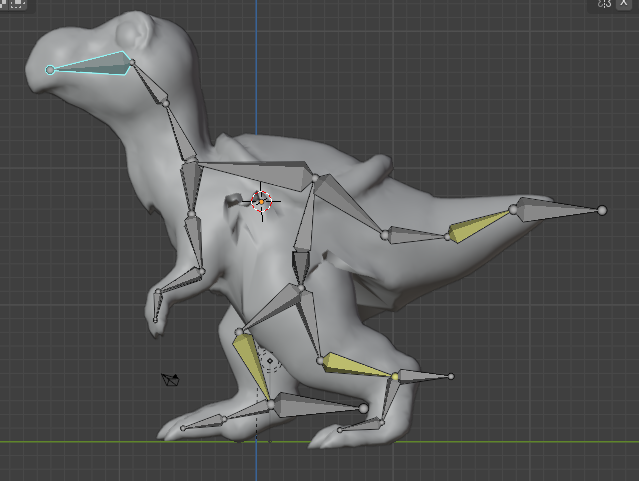The image size is (639, 481).
Task: Select the dashed-circle light object
Action: [x=270, y=361]
